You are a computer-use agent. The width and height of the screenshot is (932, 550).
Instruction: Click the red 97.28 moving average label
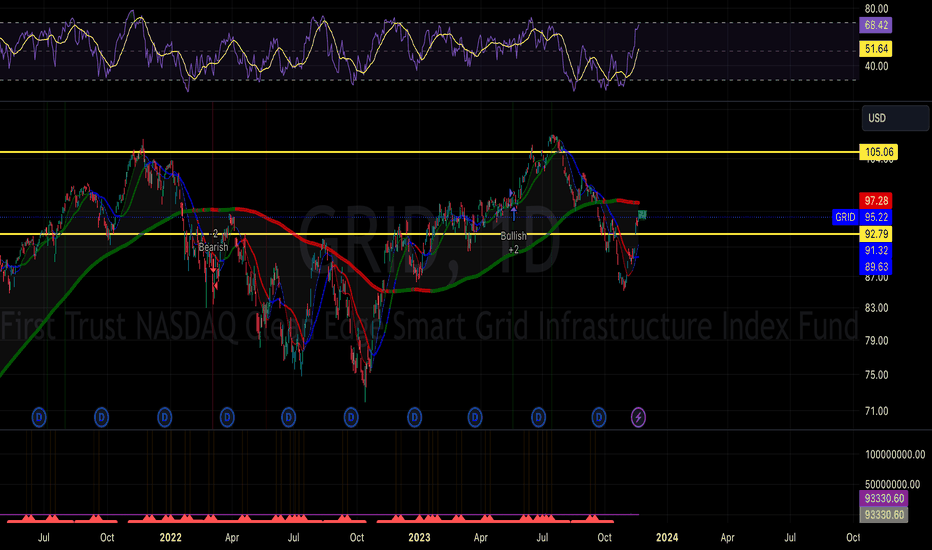[x=876, y=200]
